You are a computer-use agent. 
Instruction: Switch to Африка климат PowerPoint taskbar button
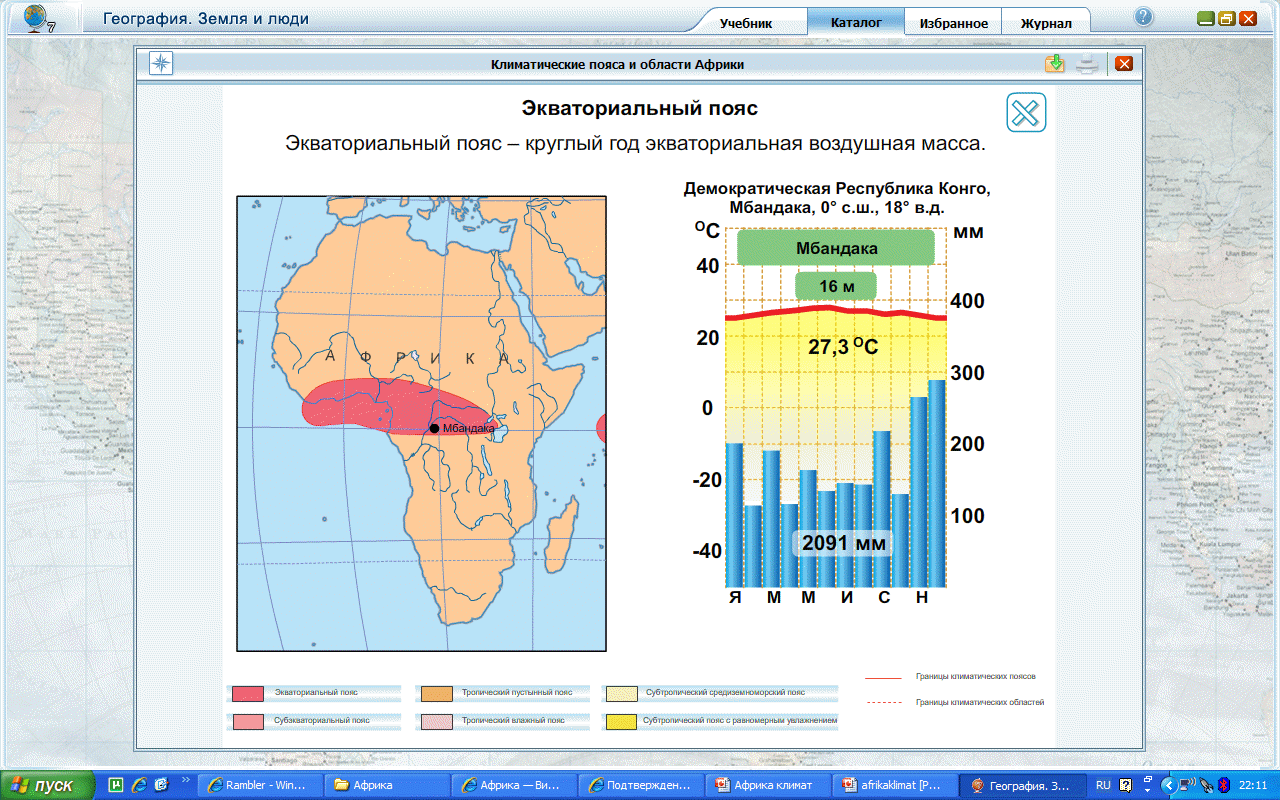pos(768,785)
